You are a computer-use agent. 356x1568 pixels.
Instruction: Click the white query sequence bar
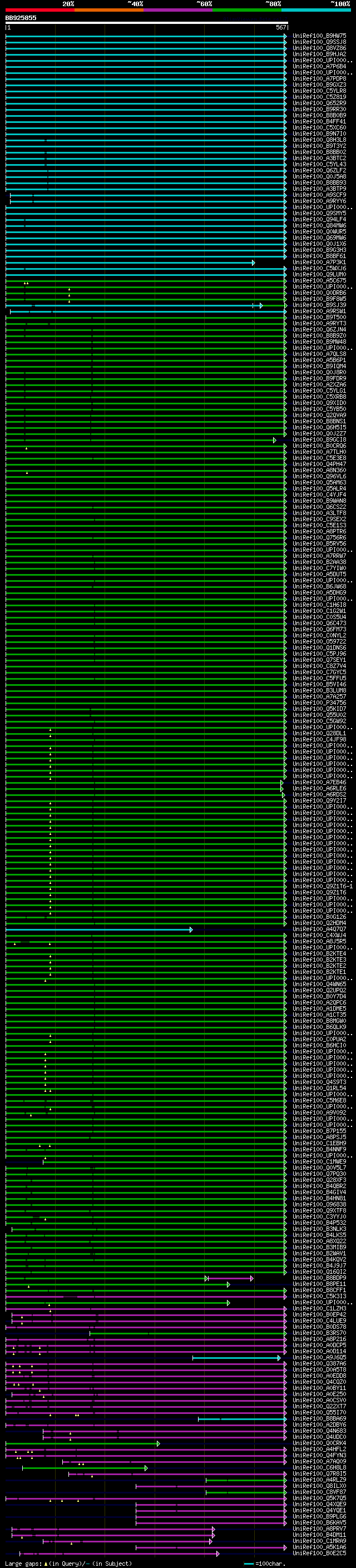(x=147, y=22)
